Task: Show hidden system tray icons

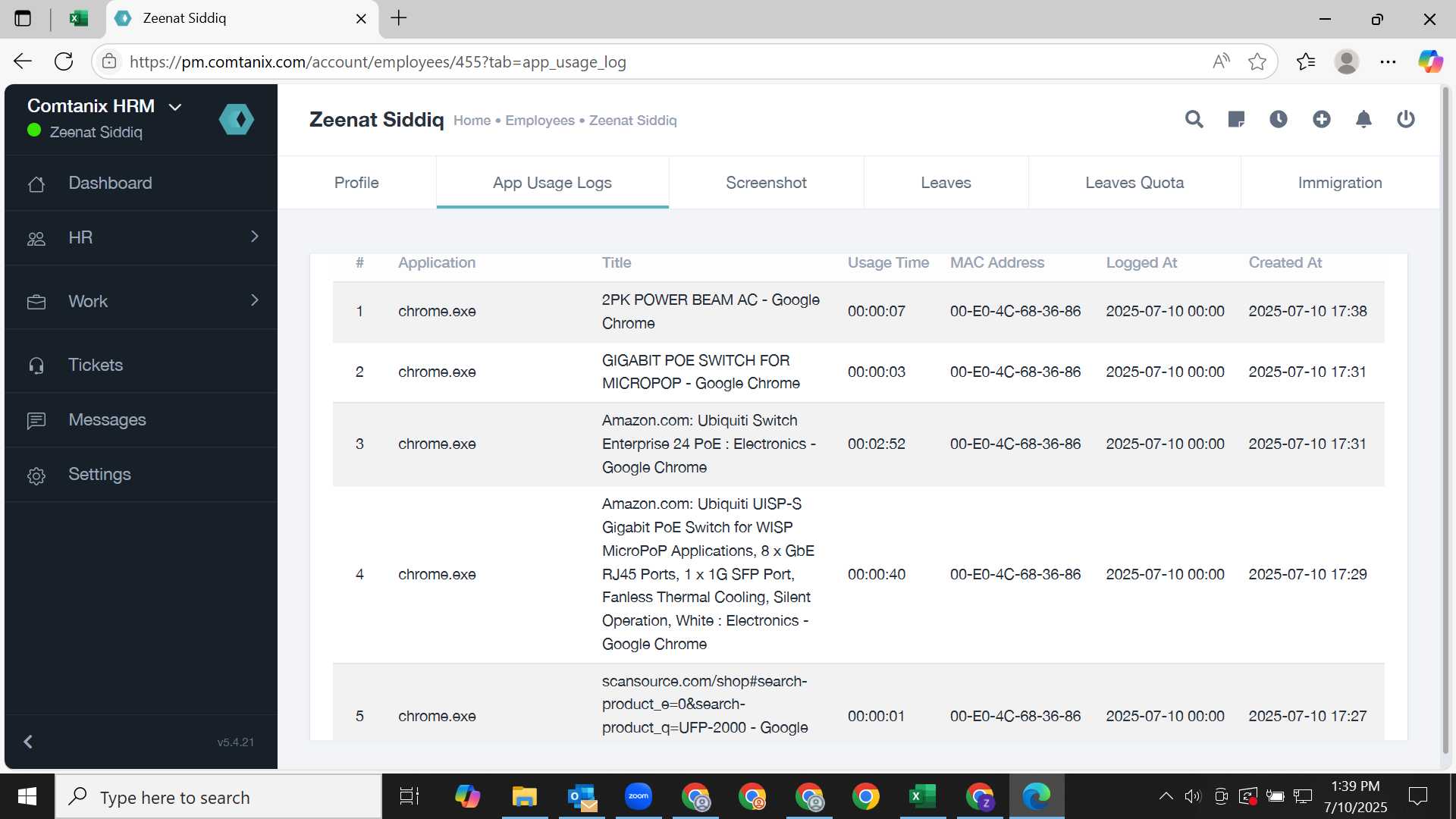Action: pyautogui.click(x=1166, y=796)
